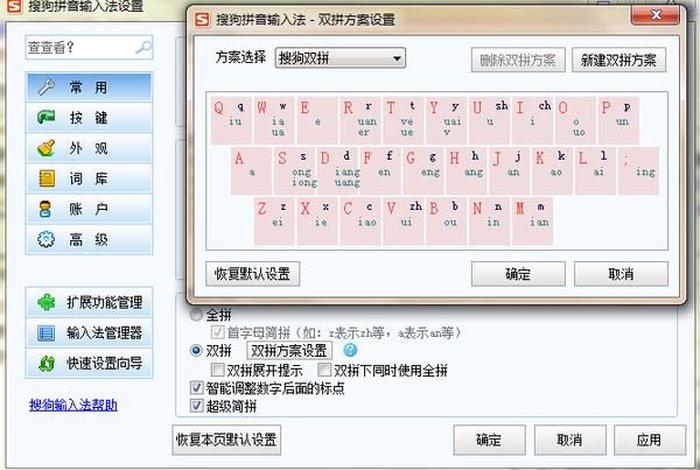Open the 搜狗输入法帮助 link
Screen dimensions: 700x470
(x=73, y=405)
